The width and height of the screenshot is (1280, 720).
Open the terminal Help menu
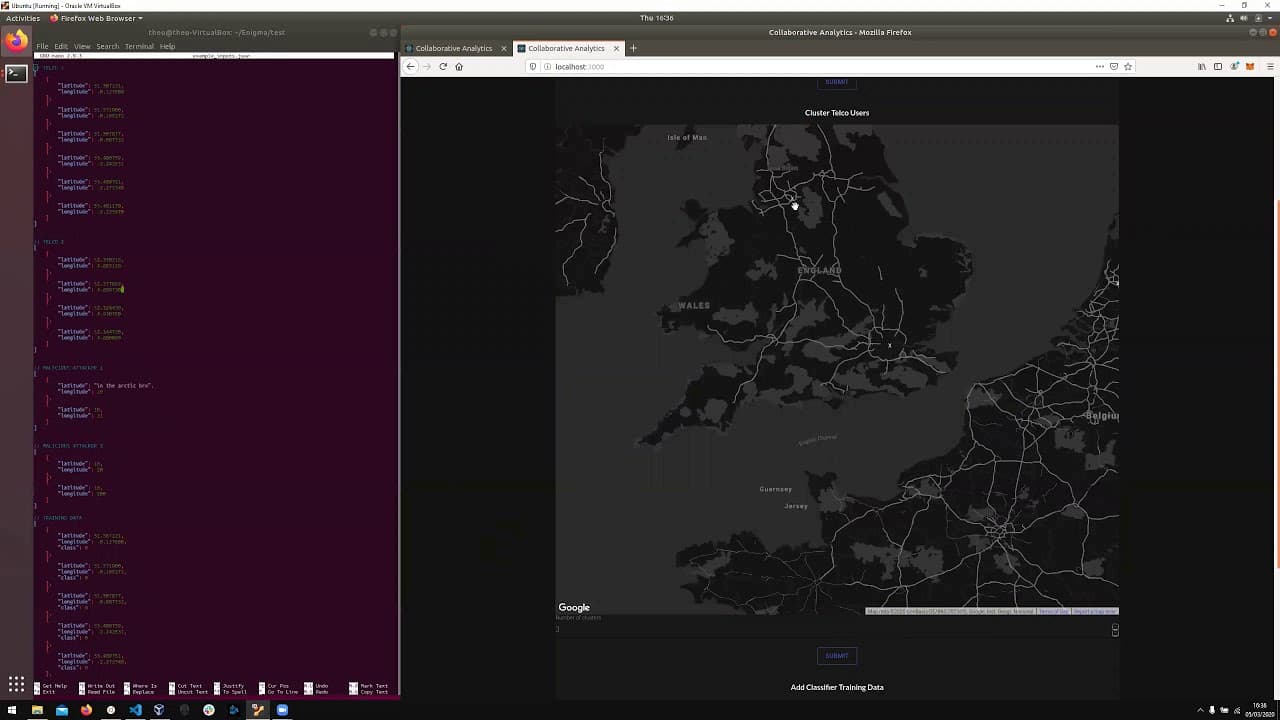coord(167,47)
